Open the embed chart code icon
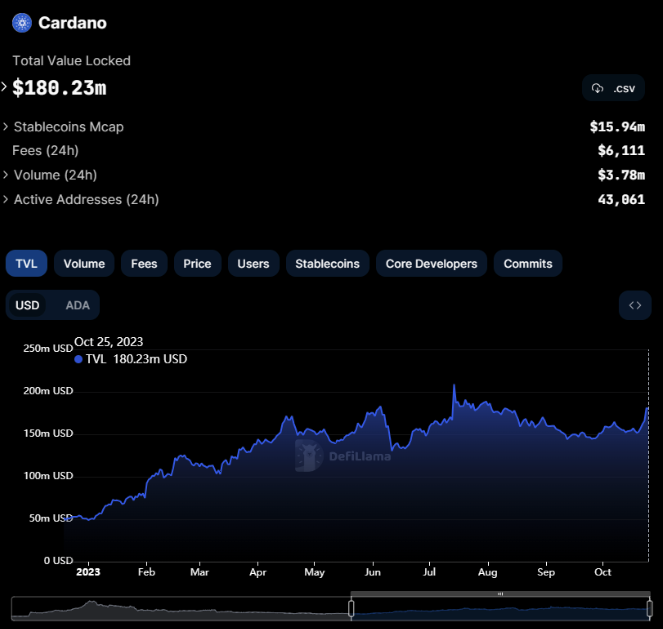This screenshot has width=663, height=629. pos(635,305)
